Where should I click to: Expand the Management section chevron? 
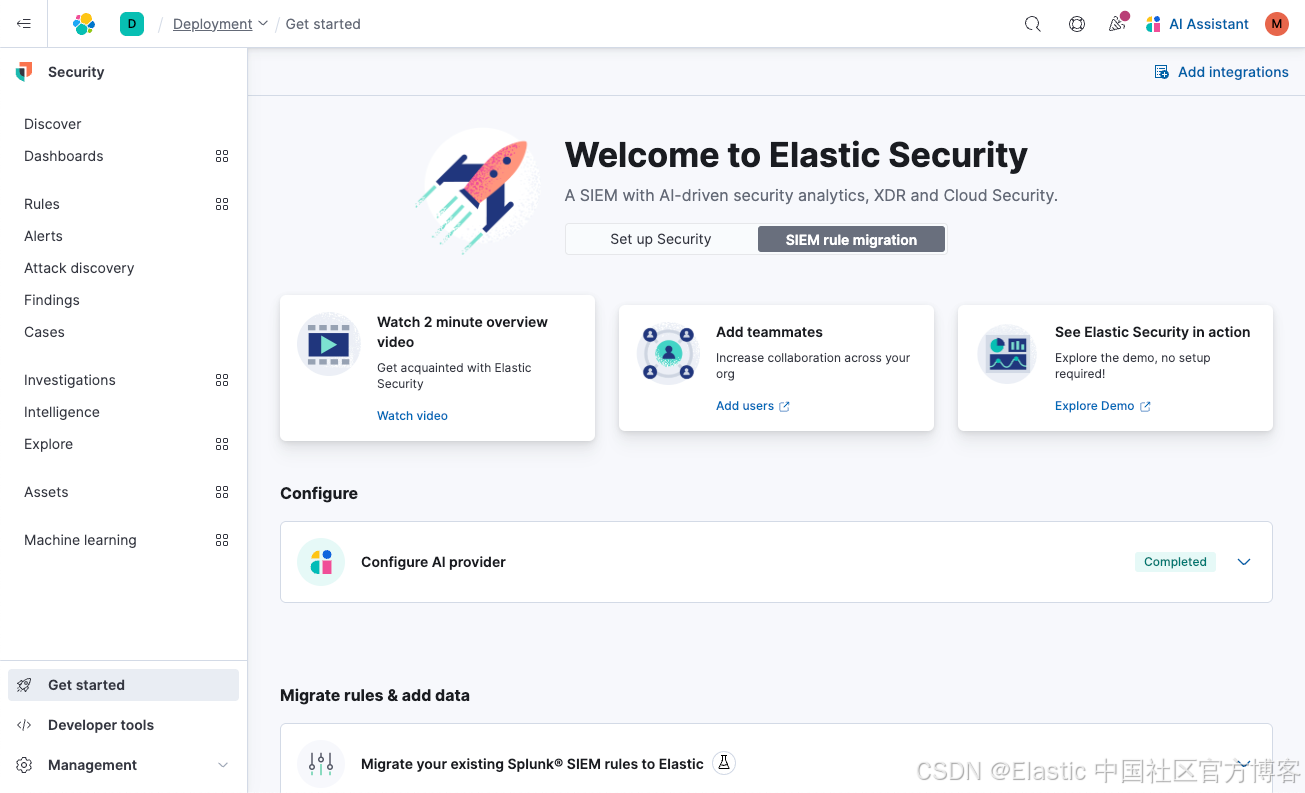pos(223,765)
